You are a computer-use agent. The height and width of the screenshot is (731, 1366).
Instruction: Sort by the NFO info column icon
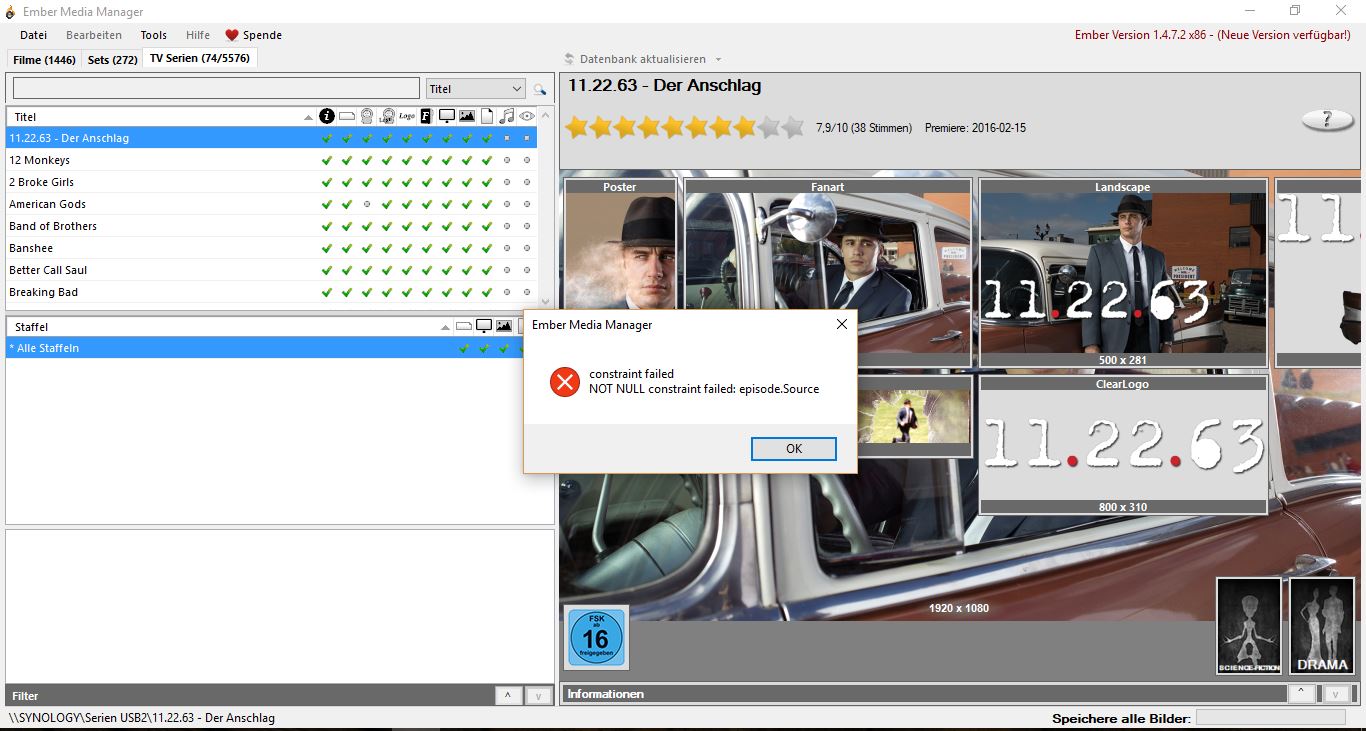pos(327,117)
